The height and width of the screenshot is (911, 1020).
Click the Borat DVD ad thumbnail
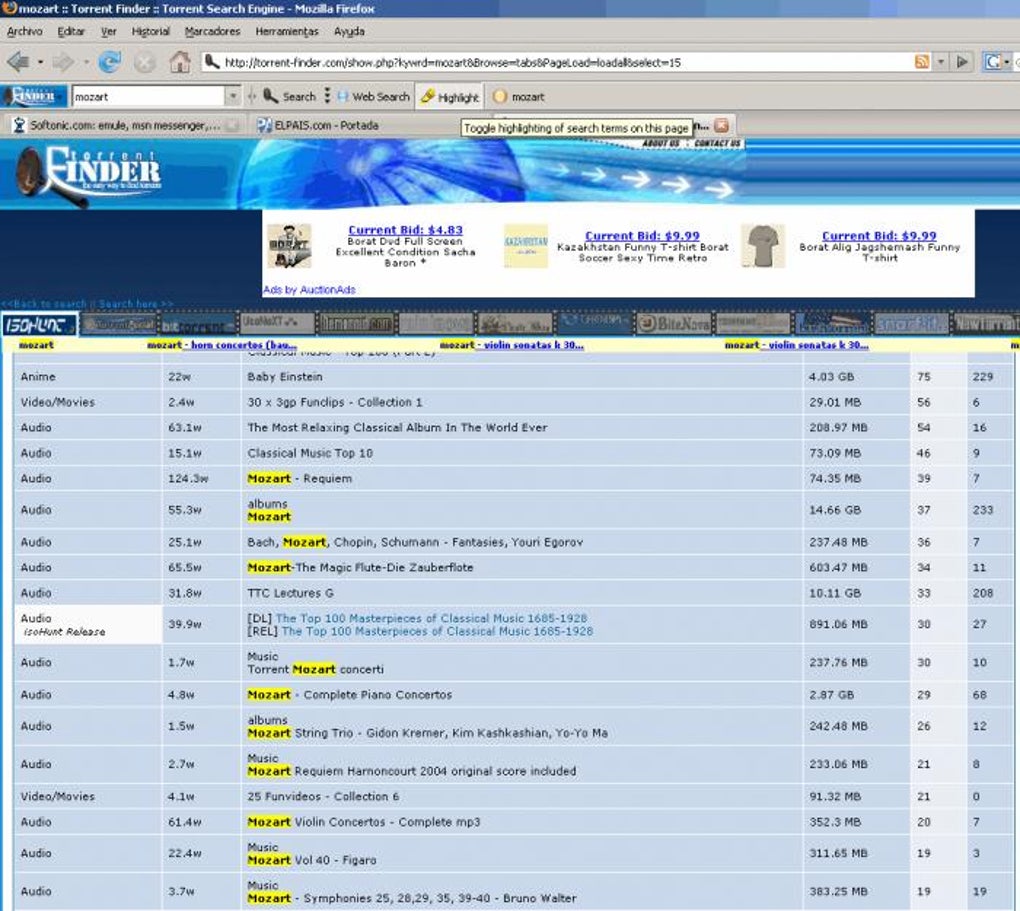tap(289, 246)
